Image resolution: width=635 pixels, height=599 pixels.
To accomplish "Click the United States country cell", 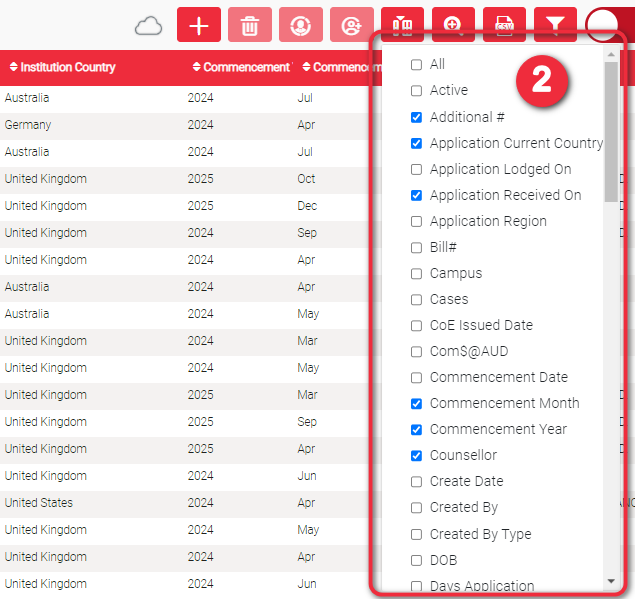I will tap(39, 503).
